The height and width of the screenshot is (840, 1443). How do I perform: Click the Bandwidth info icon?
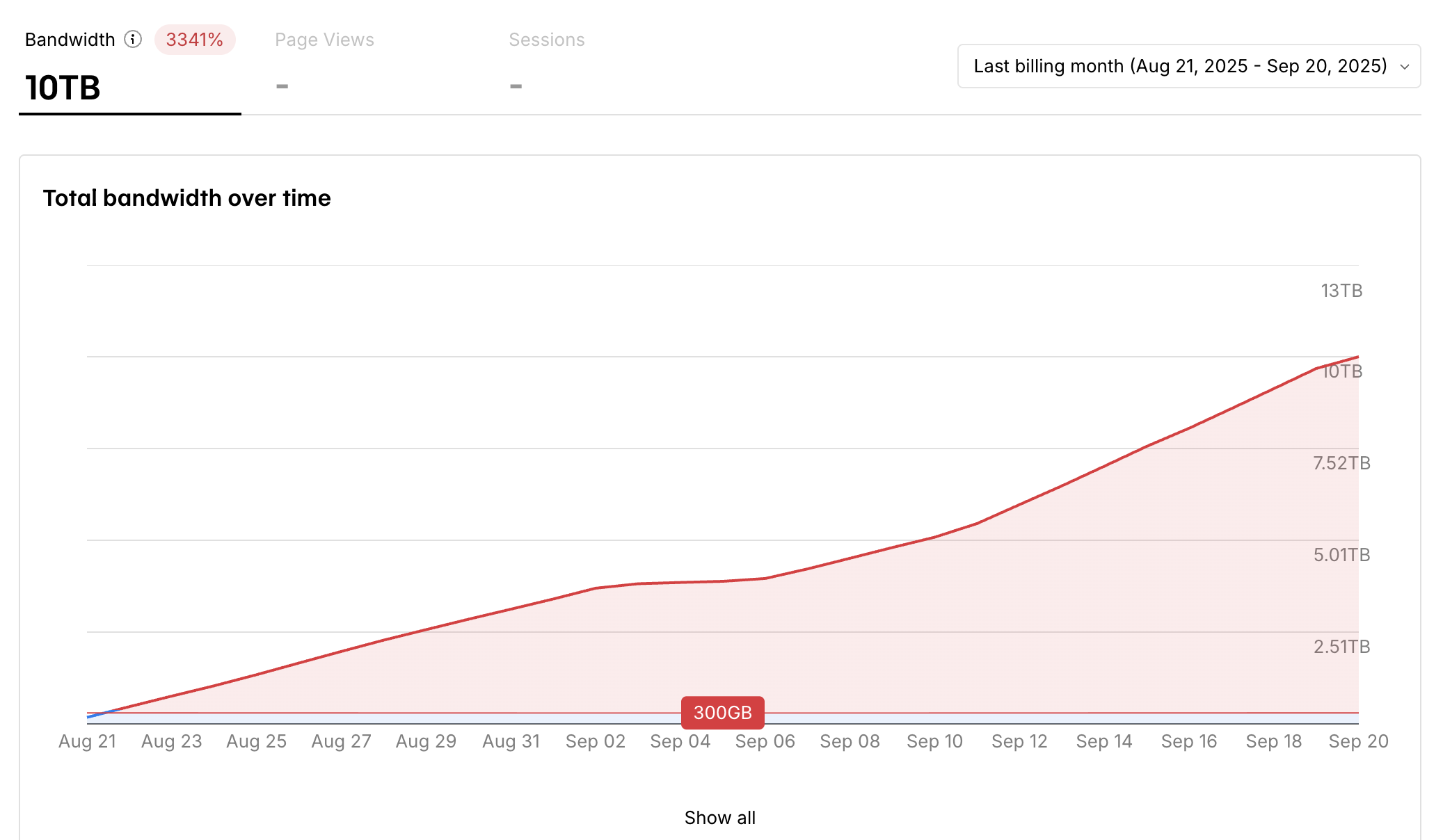click(x=133, y=39)
